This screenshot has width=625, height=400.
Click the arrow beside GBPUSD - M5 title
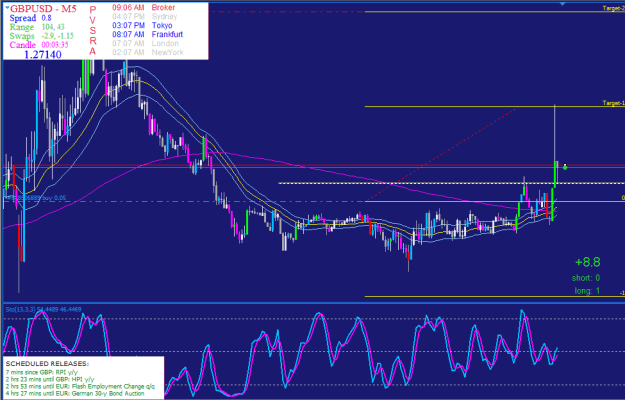point(7,7)
